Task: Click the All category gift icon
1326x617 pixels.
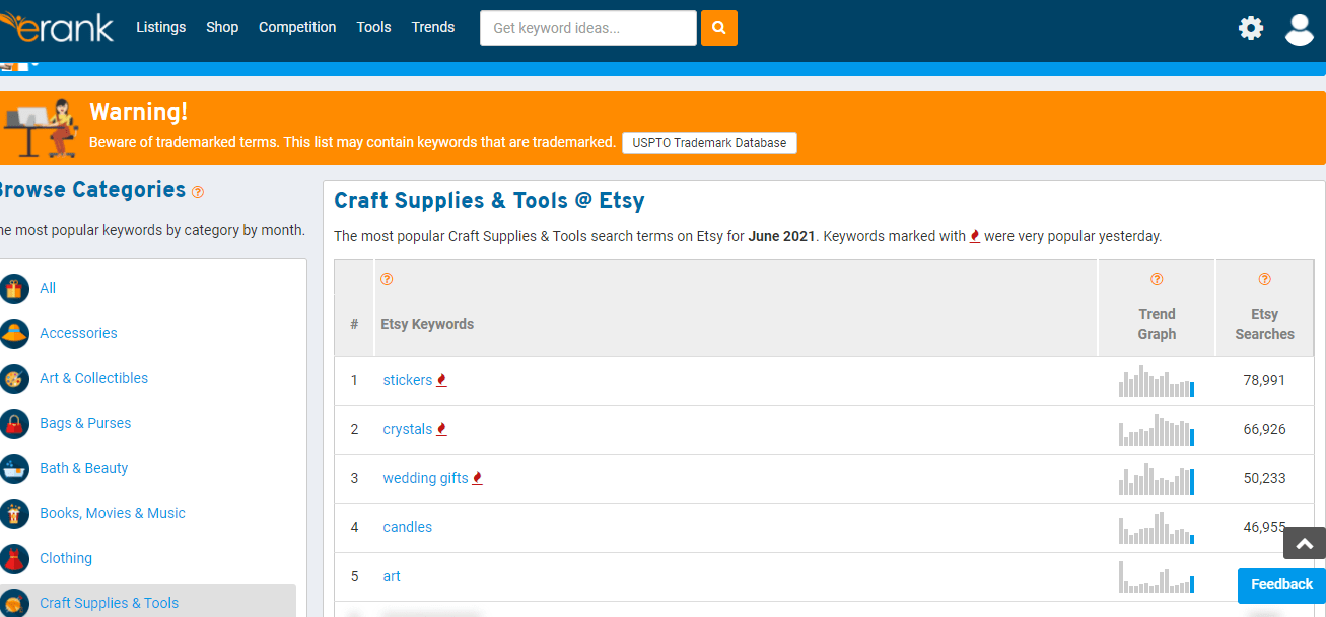Action: 15,288
